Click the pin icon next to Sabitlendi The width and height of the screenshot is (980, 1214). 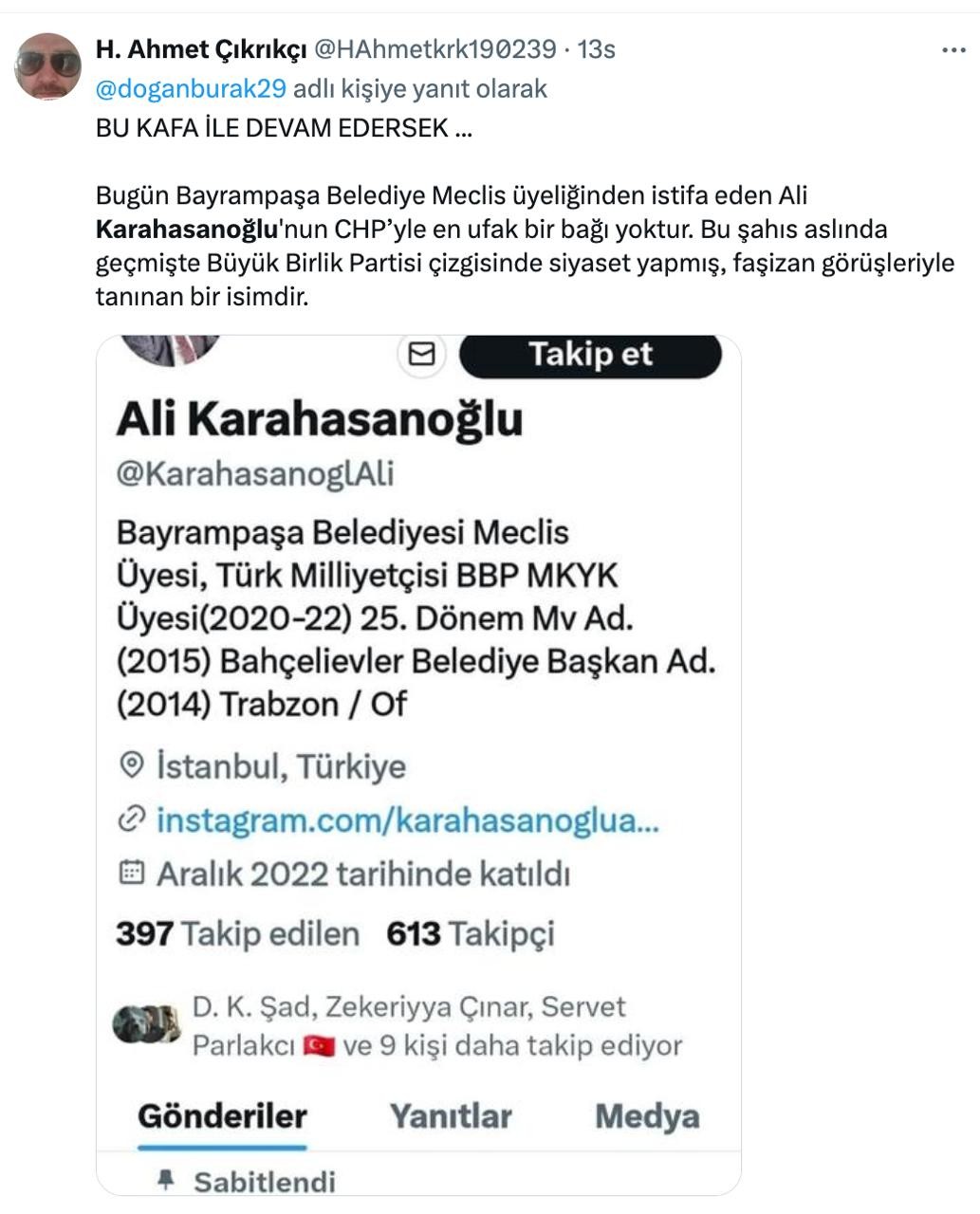(166, 1180)
